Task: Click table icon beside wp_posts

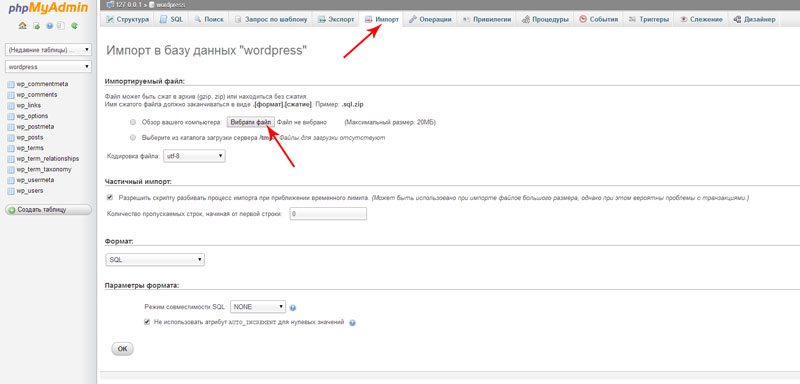Action: pos(11,138)
